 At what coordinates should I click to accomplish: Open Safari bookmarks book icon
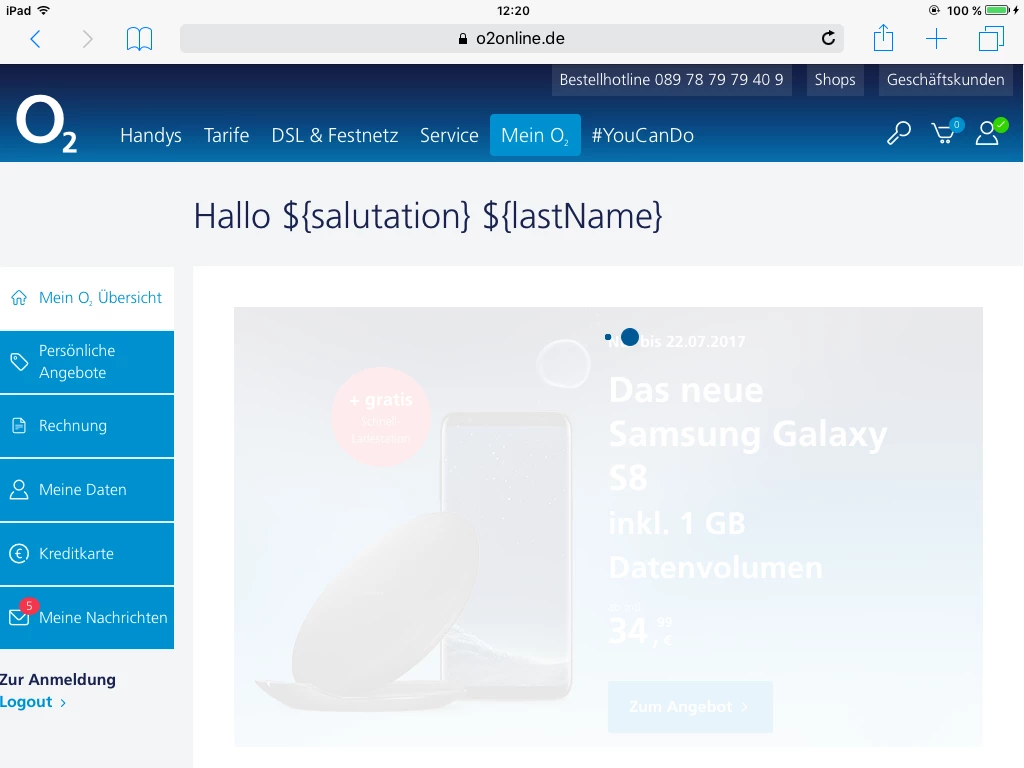click(139, 39)
